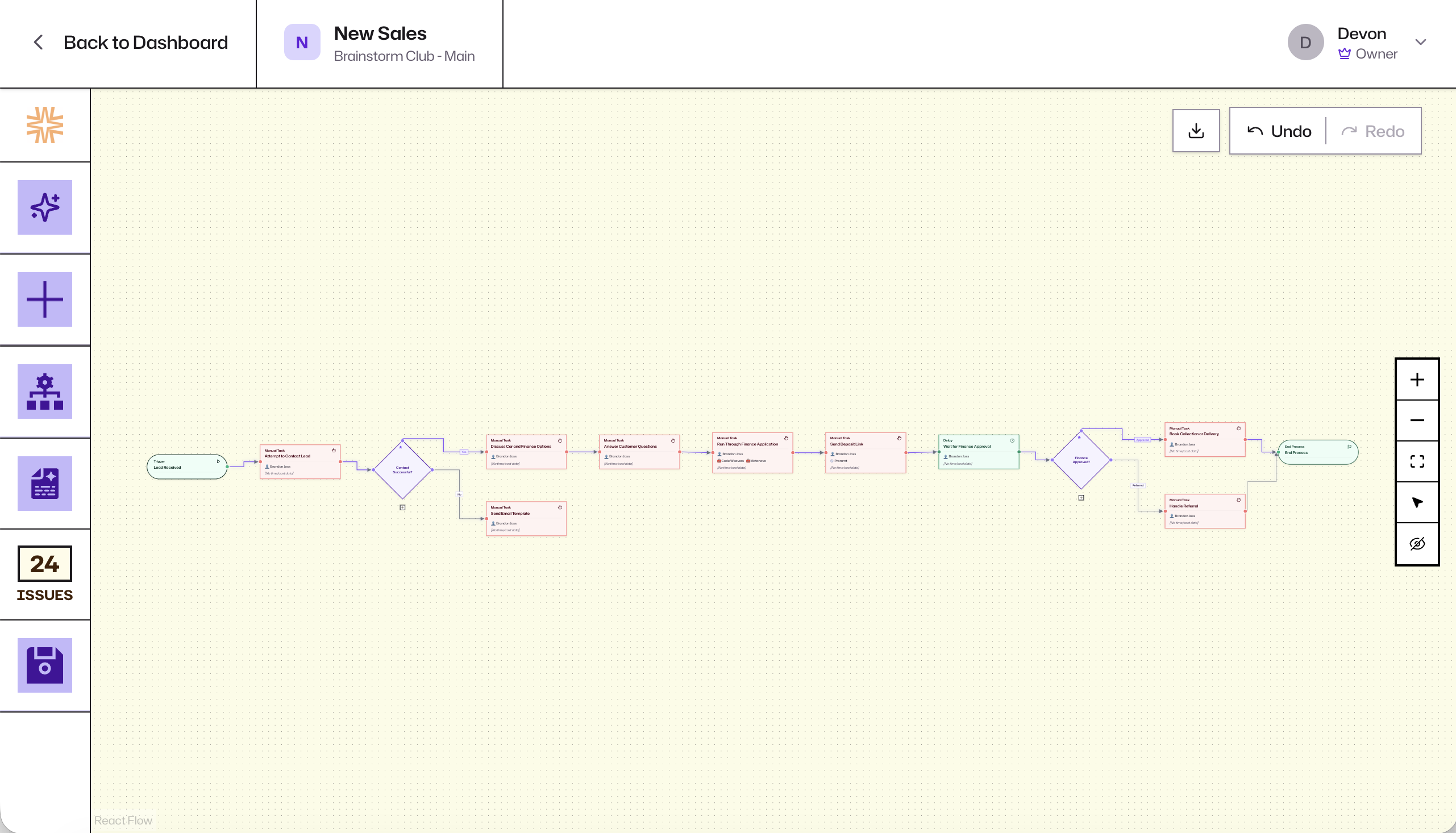
Task: Select the Handle Referral task node
Action: pos(1205,511)
